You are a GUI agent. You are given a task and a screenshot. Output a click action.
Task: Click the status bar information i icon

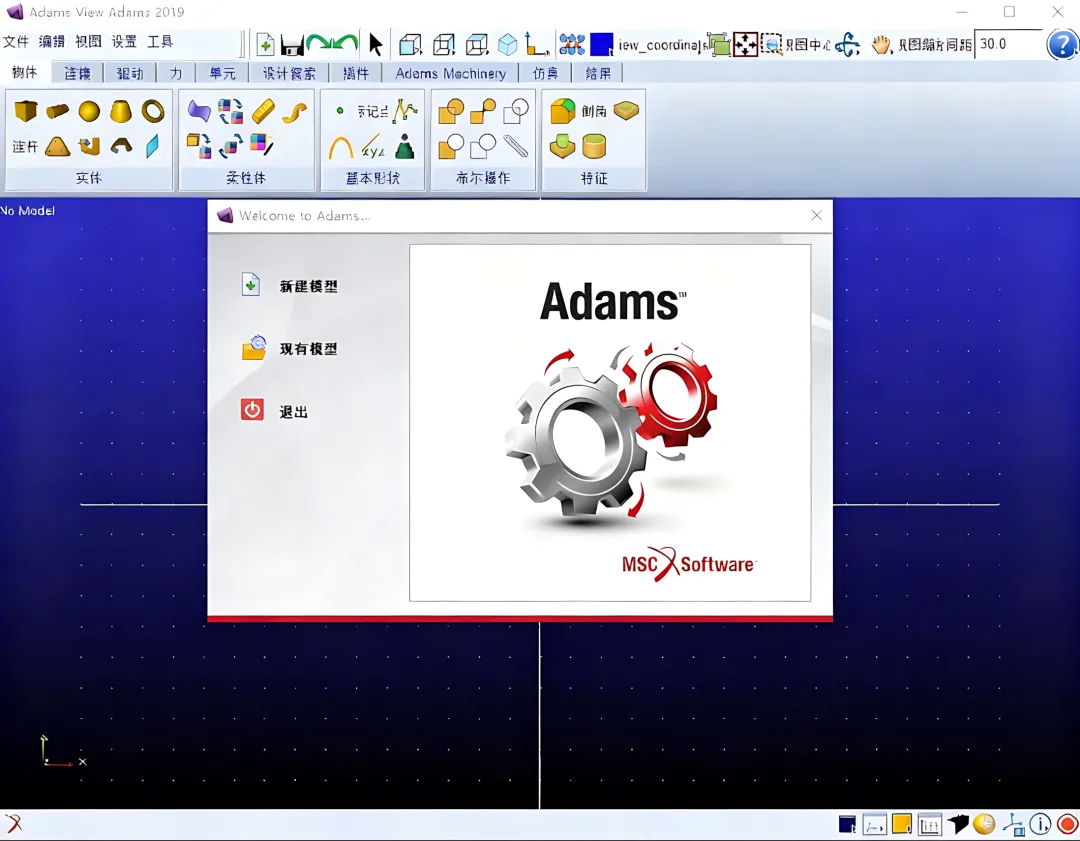1039,824
